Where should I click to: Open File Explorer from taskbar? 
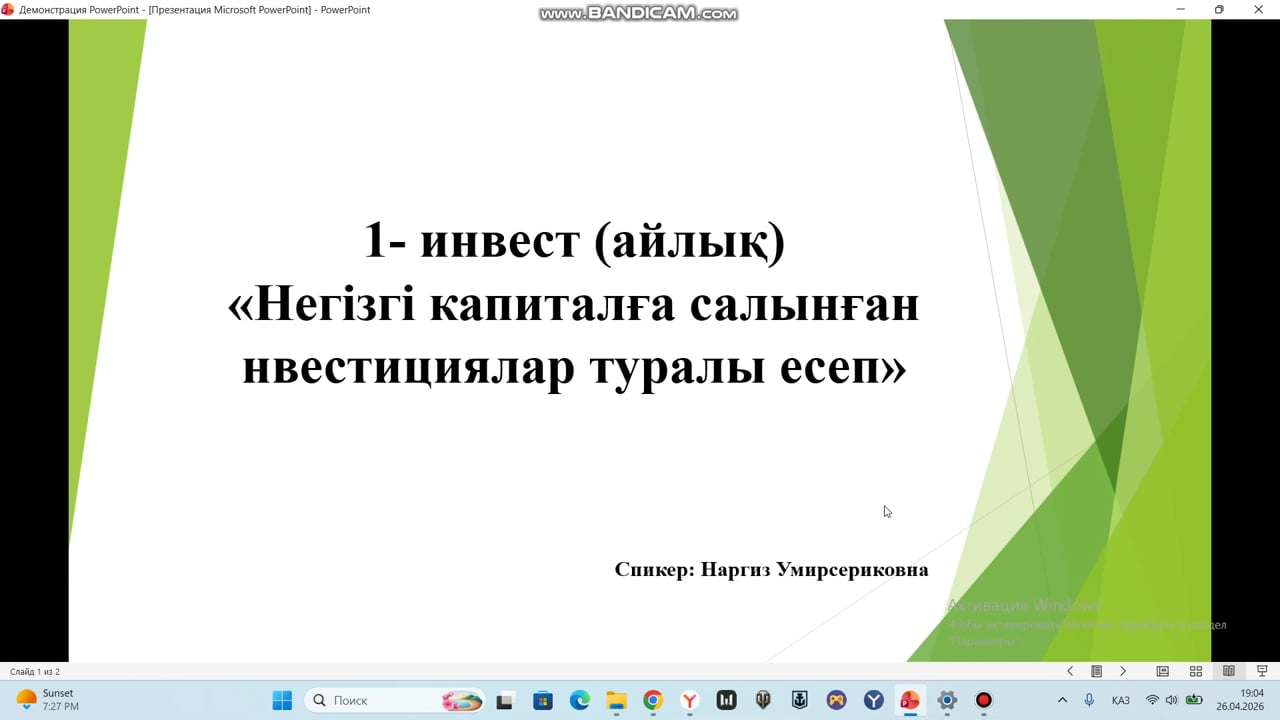coord(616,700)
